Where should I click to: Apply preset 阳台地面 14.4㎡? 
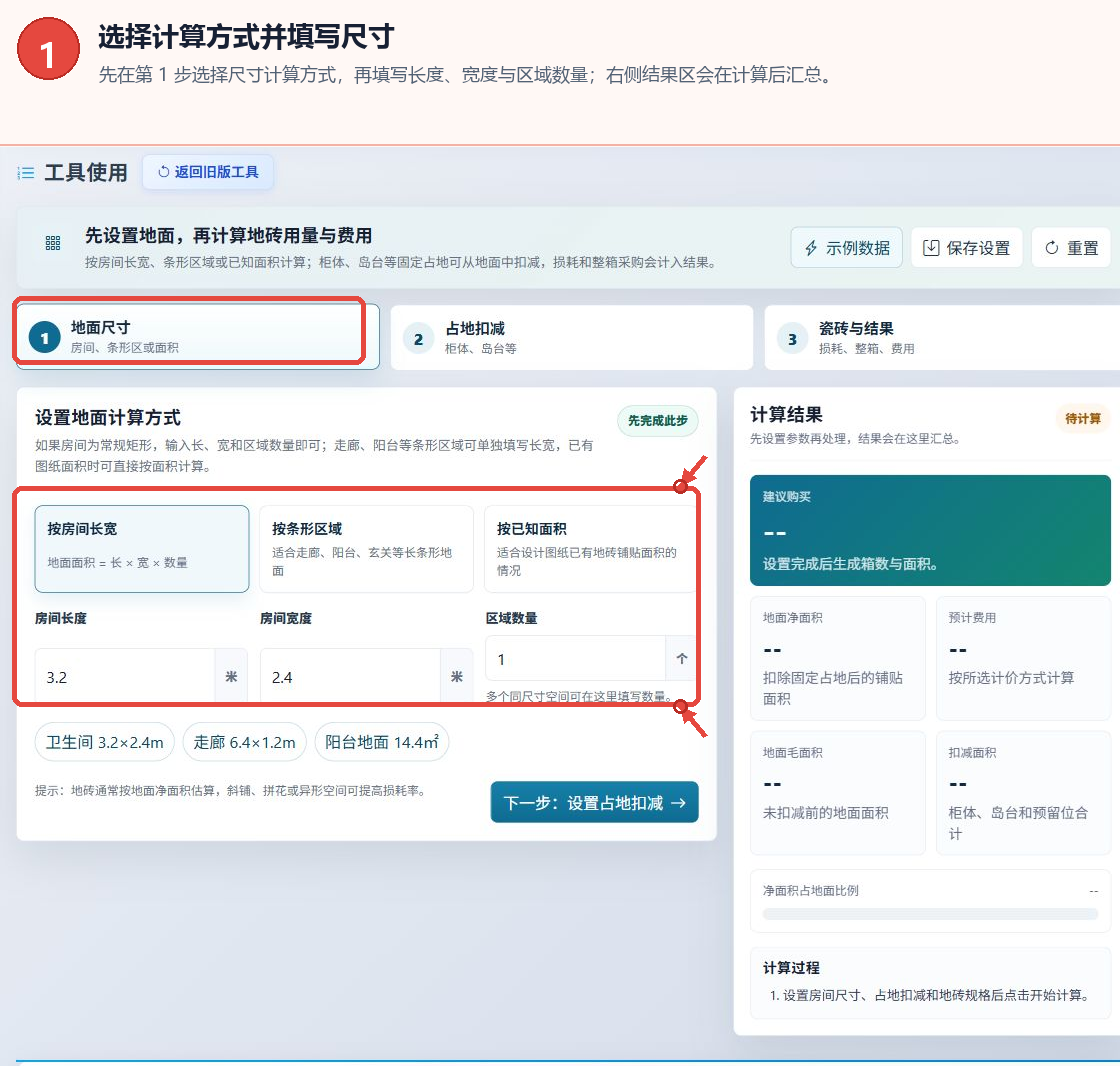tap(381, 742)
